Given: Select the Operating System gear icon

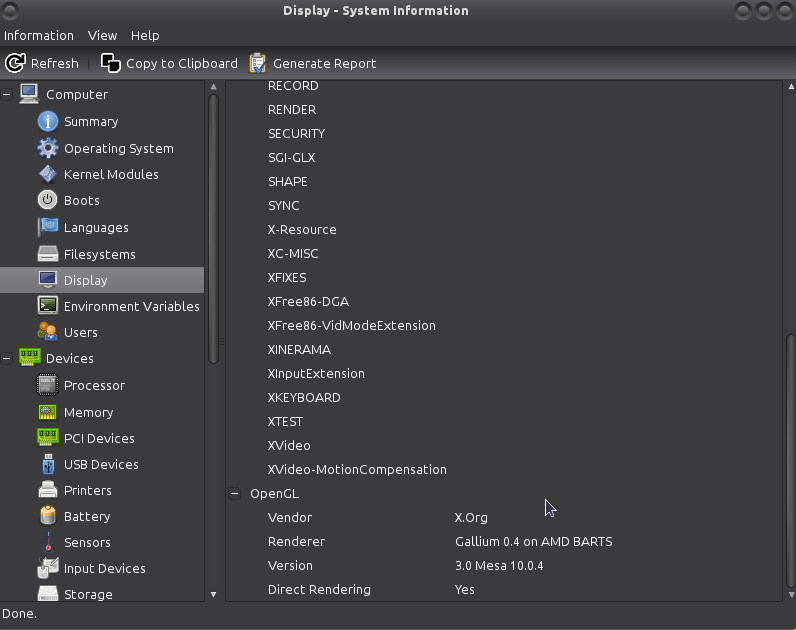Looking at the screenshot, I should 48,148.
